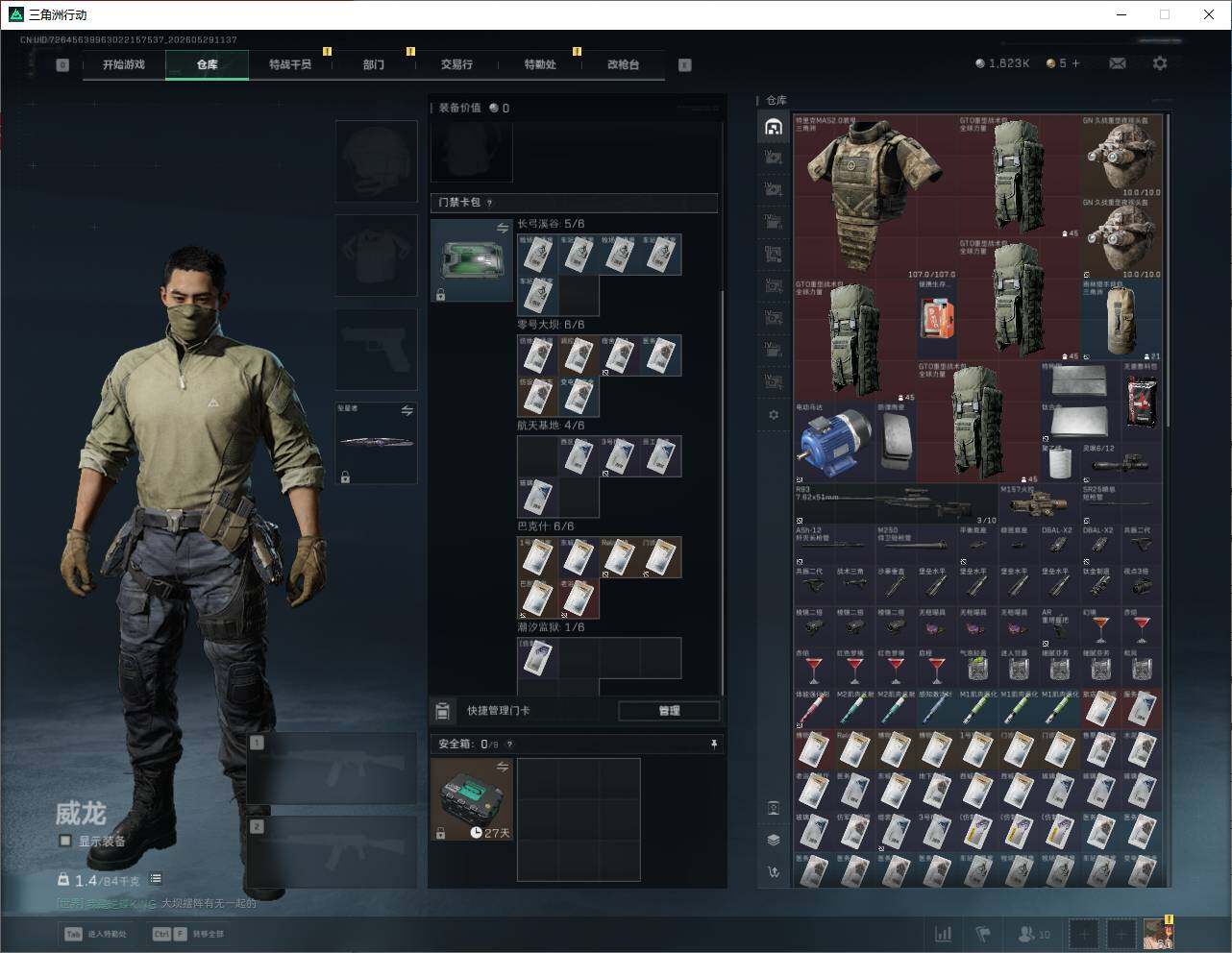Toggle the pin icon on 安全箱 header

713,744
